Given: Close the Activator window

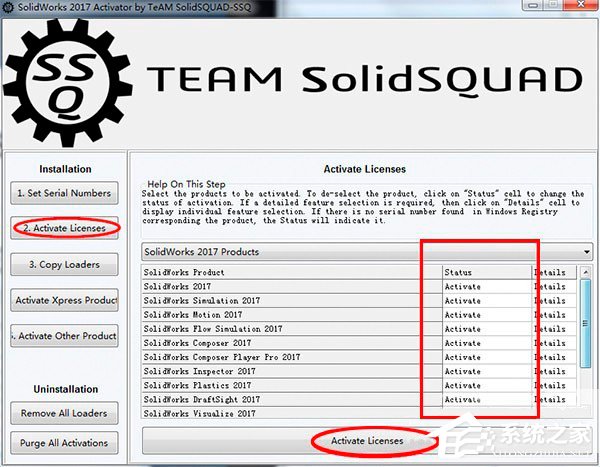Looking at the screenshot, I should click(x=580, y=5).
